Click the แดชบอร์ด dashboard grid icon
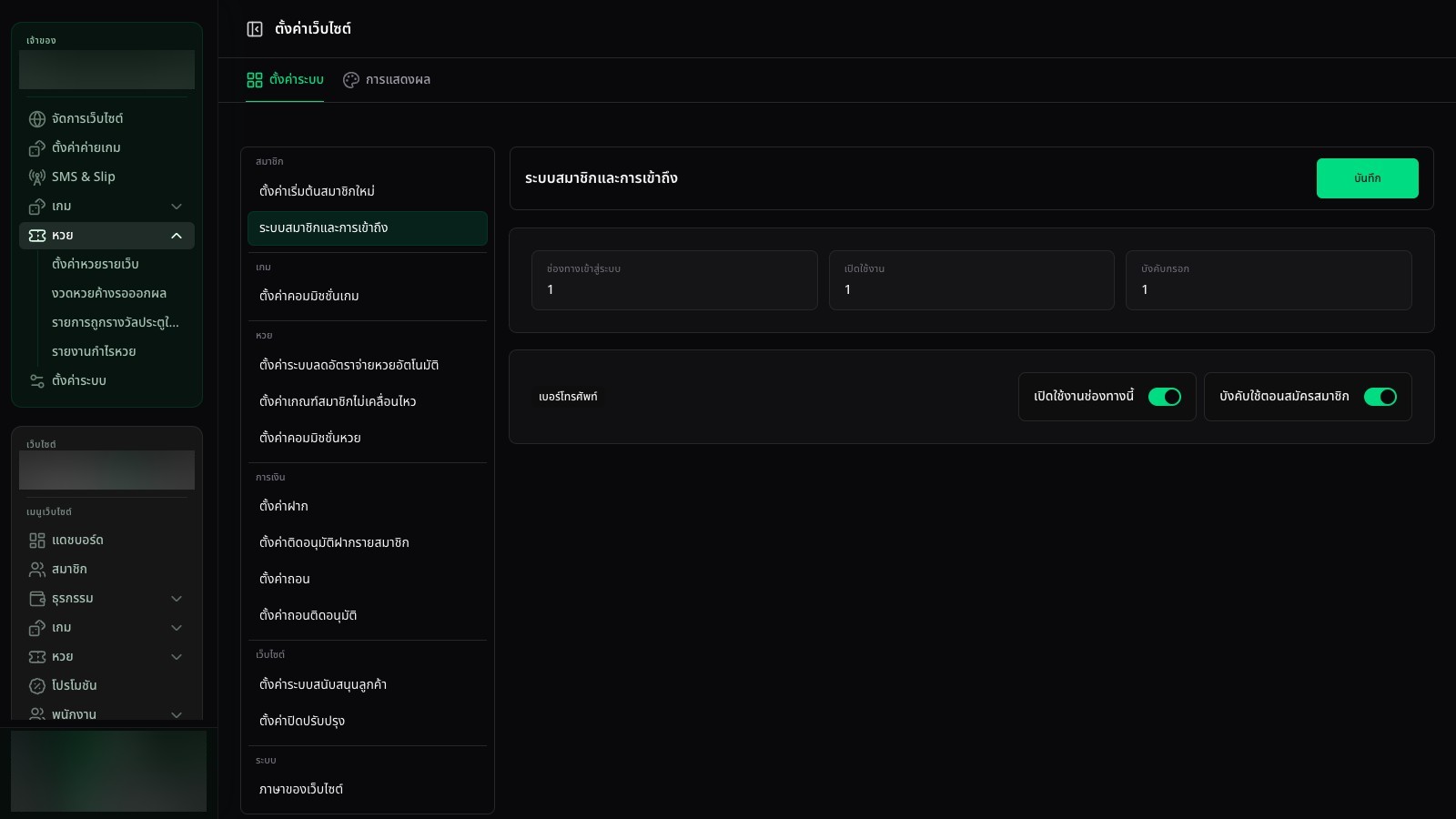 pyautogui.click(x=37, y=541)
